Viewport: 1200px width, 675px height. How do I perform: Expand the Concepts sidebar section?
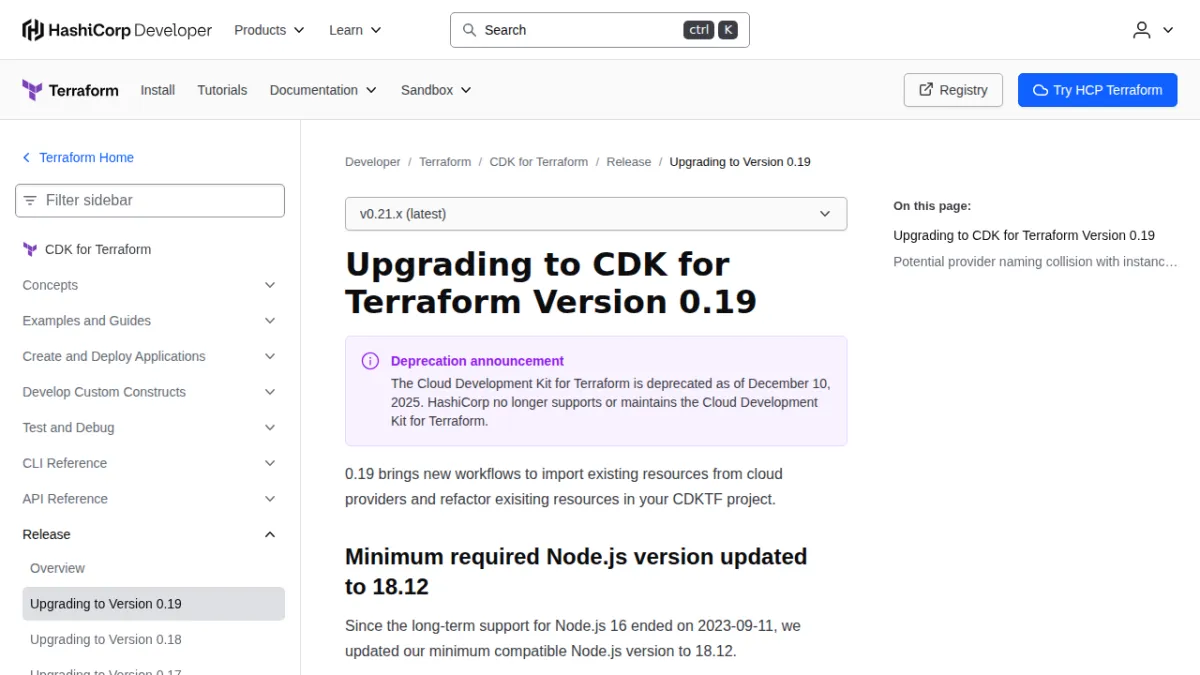point(150,285)
